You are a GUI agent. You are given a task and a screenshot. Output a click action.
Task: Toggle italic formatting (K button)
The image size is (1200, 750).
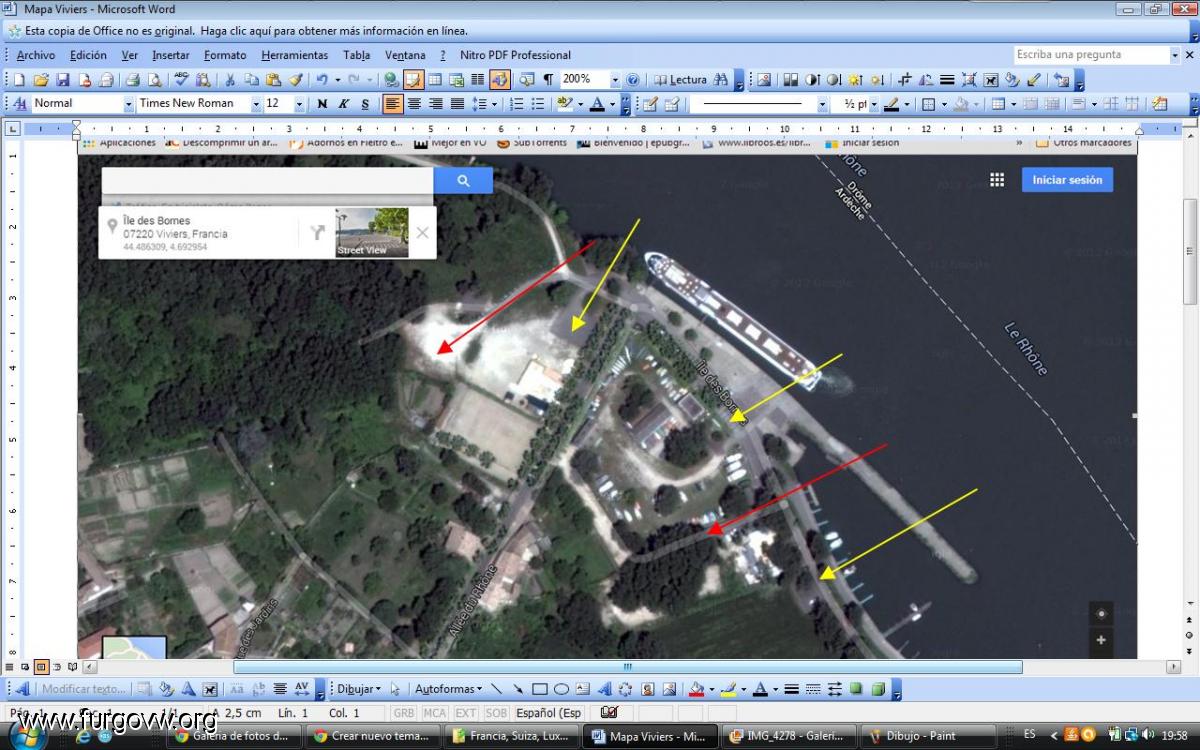(x=343, y=104)
